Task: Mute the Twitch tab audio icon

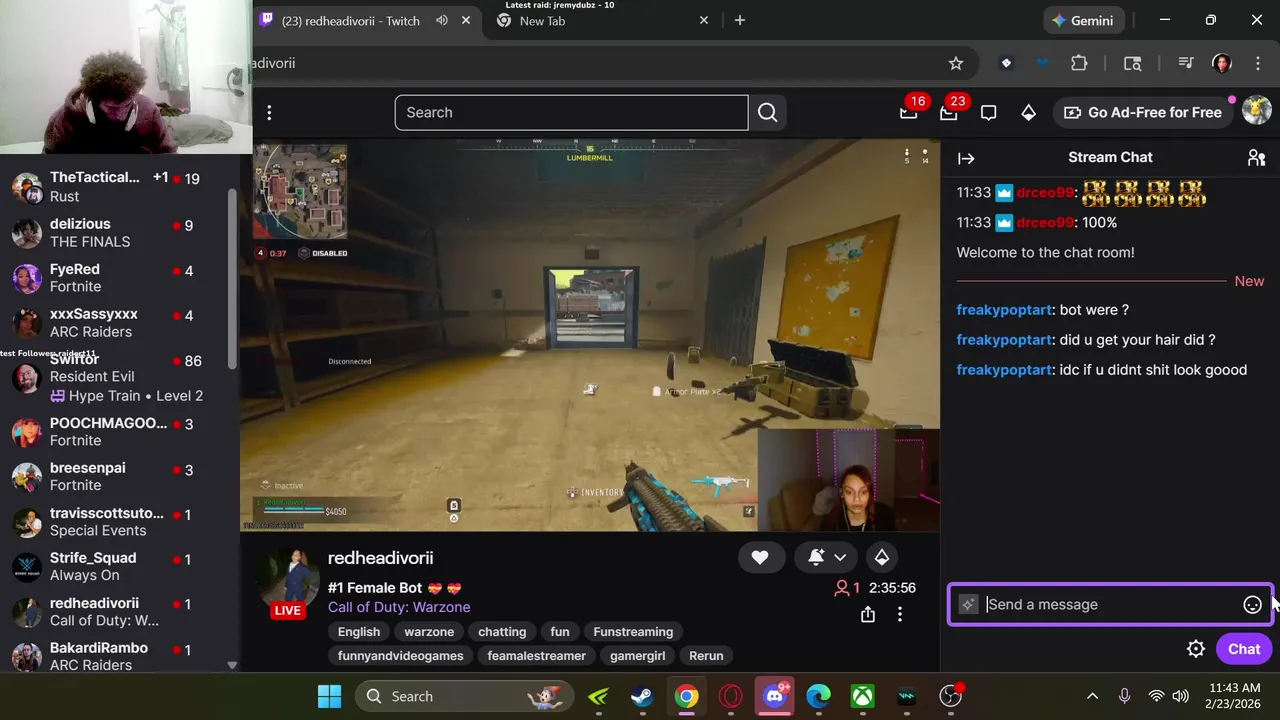Action: coord(442,20)
